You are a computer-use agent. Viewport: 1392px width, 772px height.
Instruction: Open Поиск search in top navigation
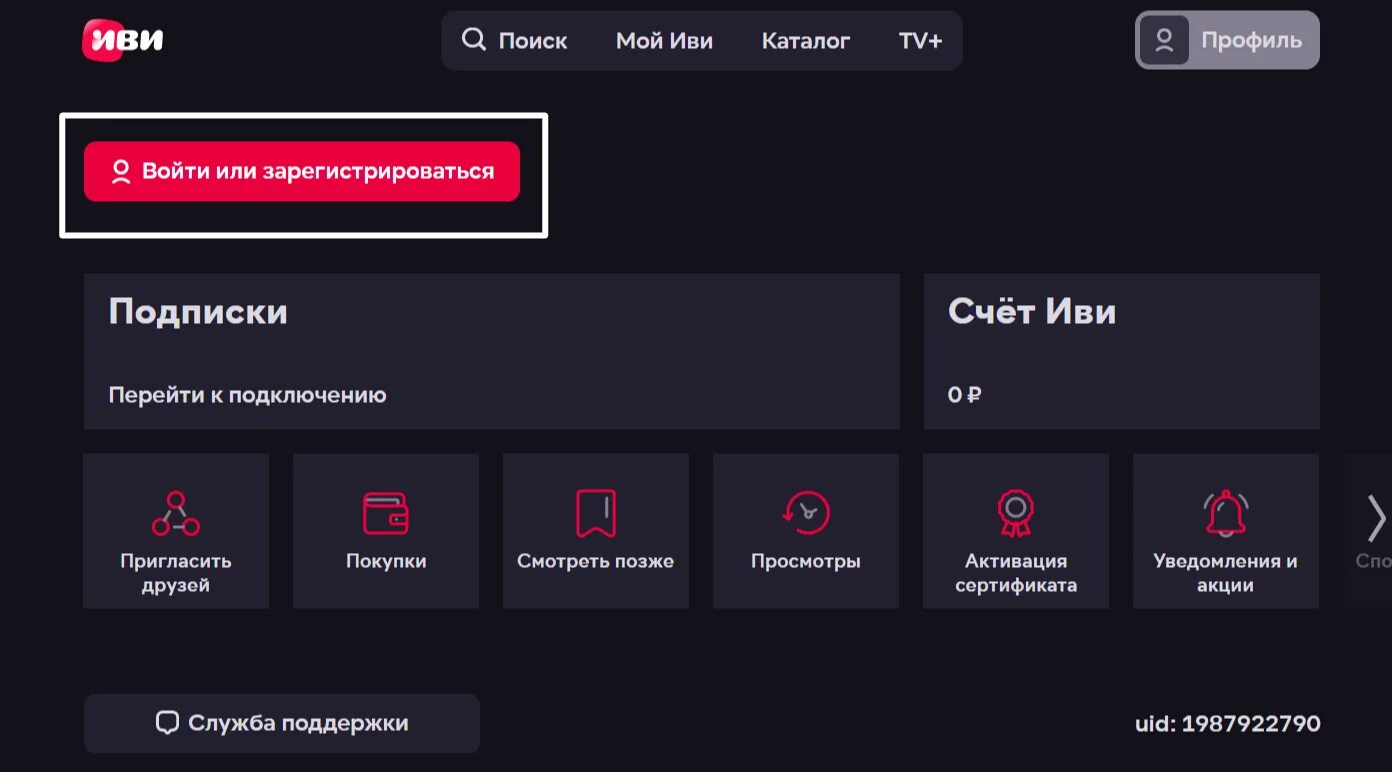(514, 41)
